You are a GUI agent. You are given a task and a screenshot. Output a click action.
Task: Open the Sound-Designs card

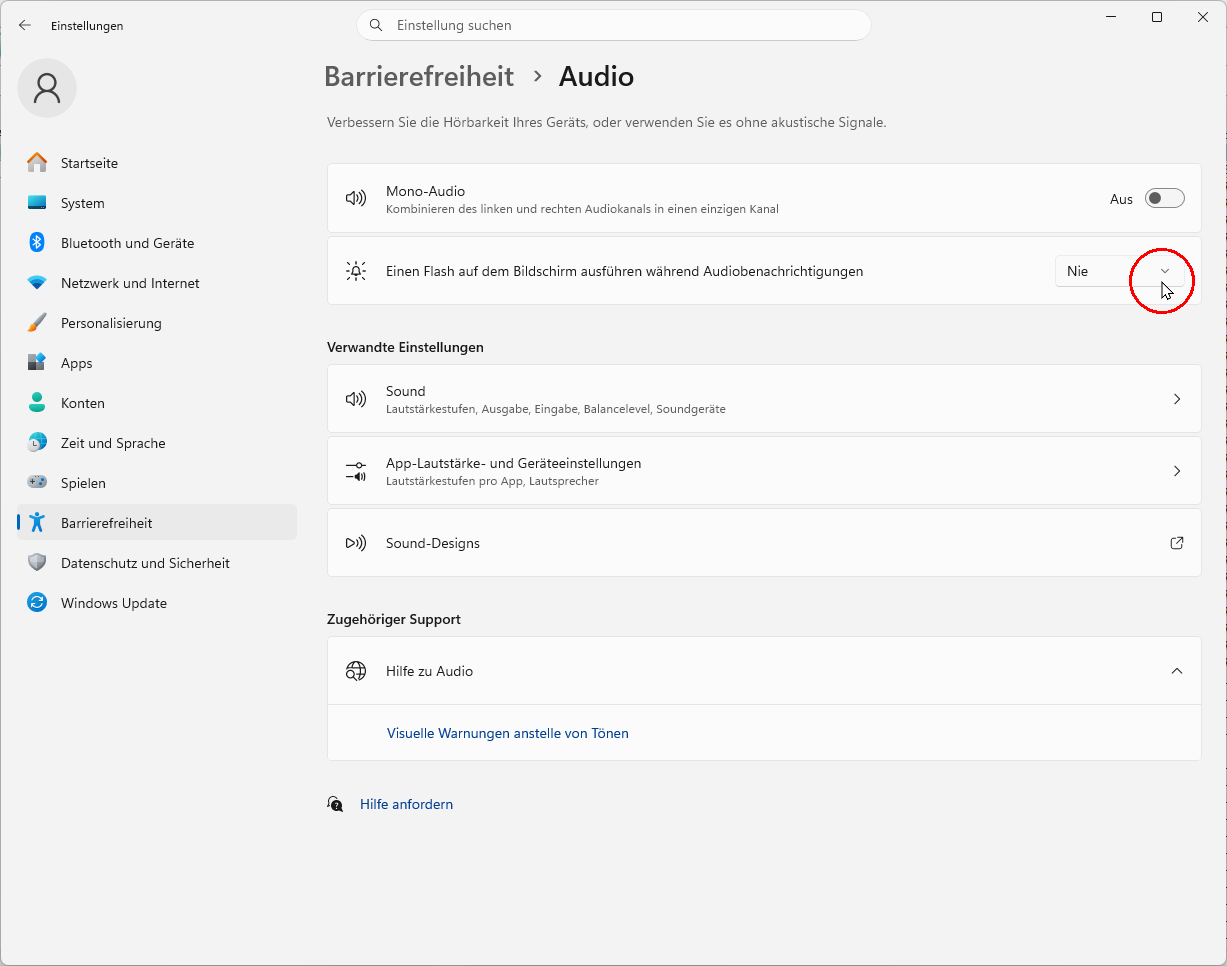point(764,543)
